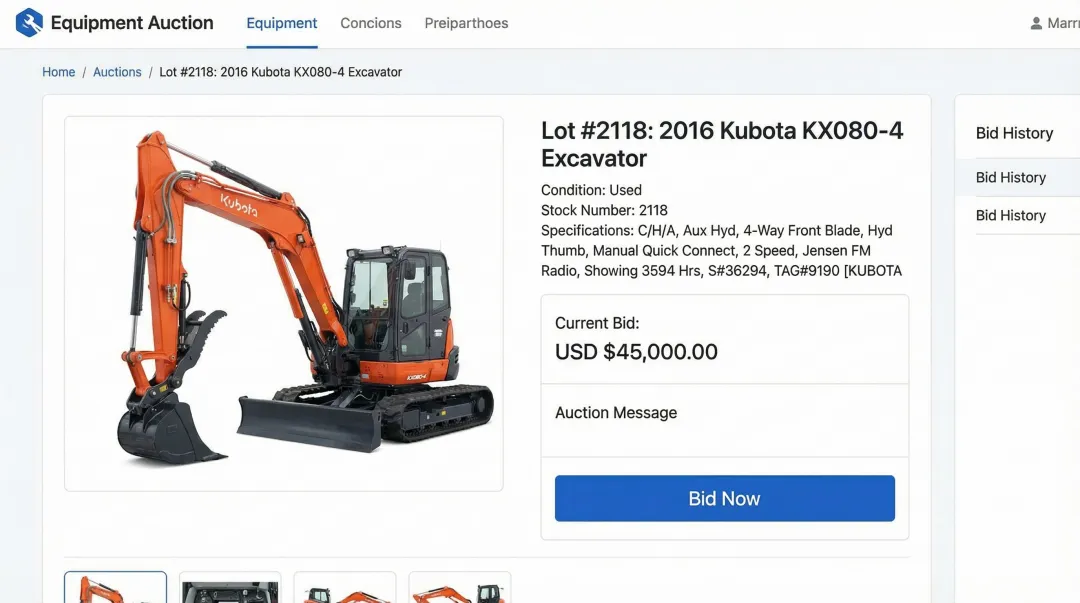This screenshot has height=603, width=1080.
Task: Click the Equipment Auction site title
Action: coord(132,23)
